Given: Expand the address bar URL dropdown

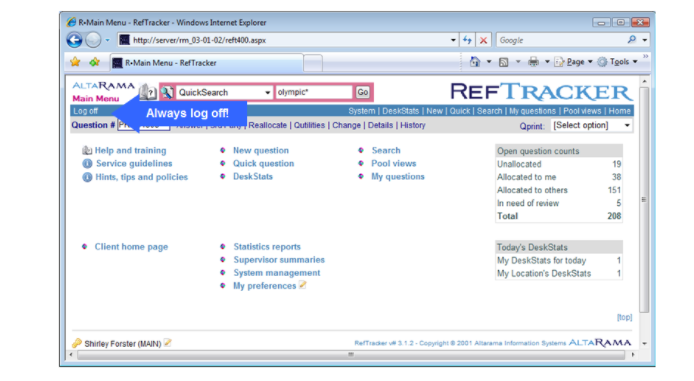Looking at the screenshot, I should tap(453, 40).
